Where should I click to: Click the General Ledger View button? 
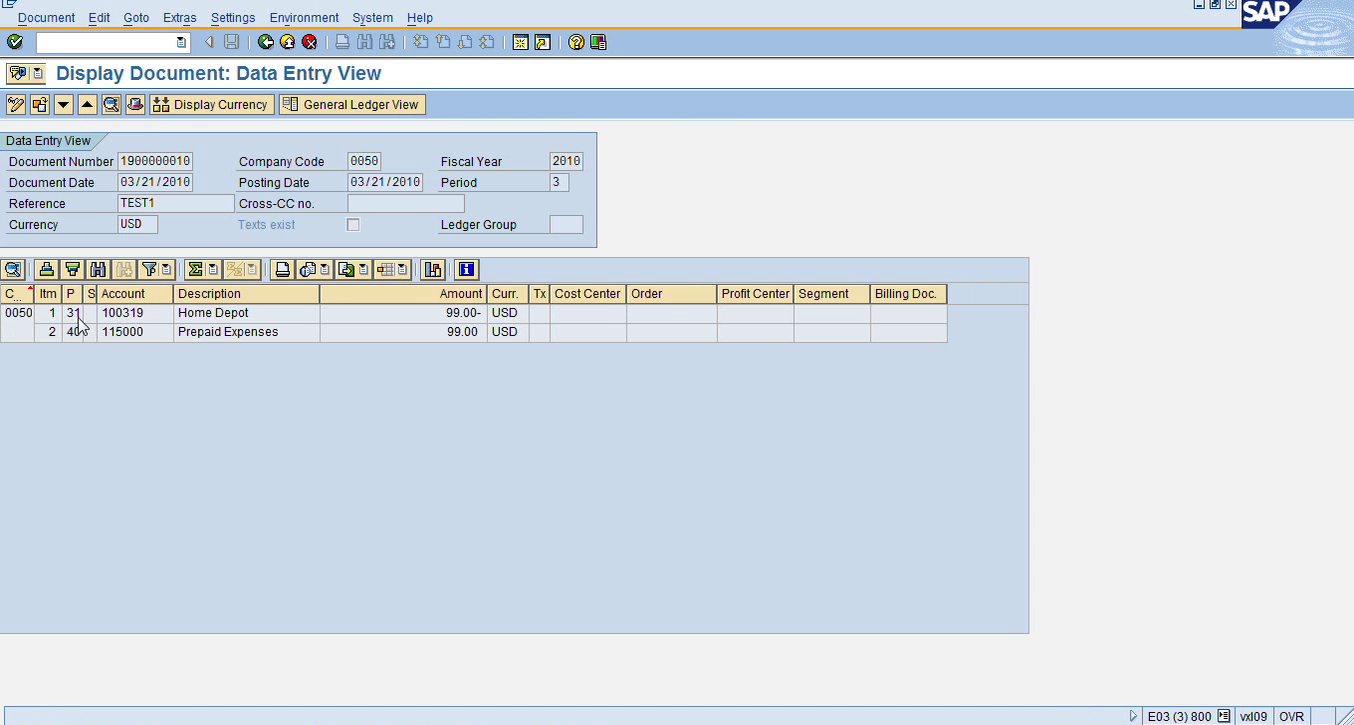tap(352, 104)
